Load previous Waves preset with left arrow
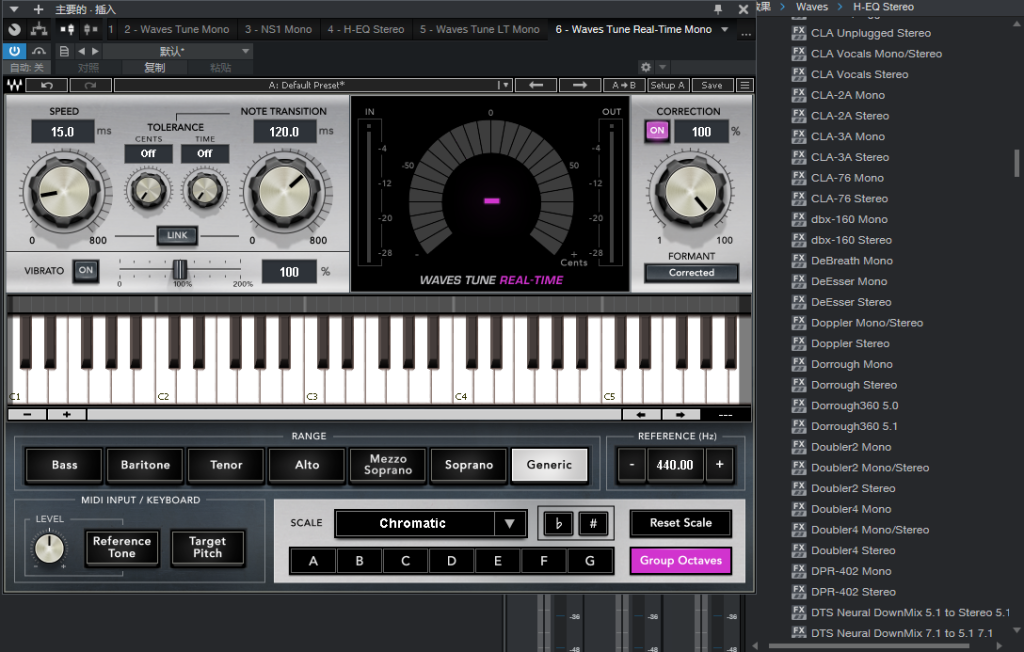The width and height of the screenshot is (1024, 652). point(536,85)
